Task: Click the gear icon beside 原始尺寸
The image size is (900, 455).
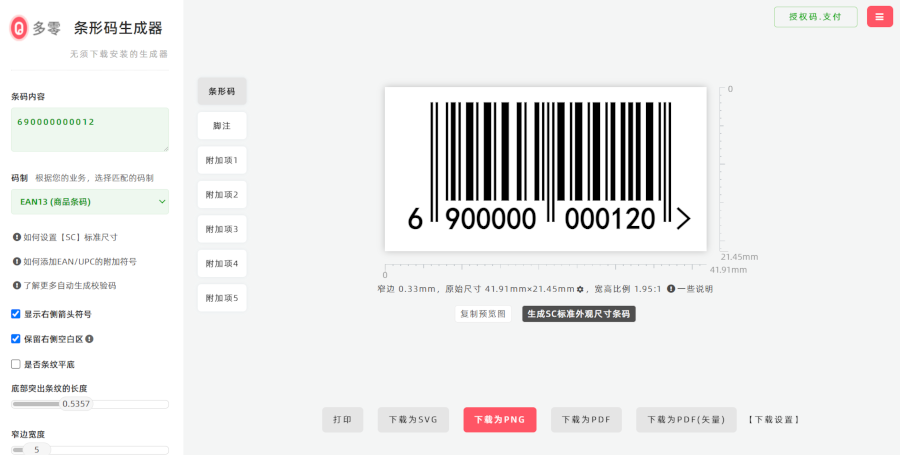Action: [580, 289]
